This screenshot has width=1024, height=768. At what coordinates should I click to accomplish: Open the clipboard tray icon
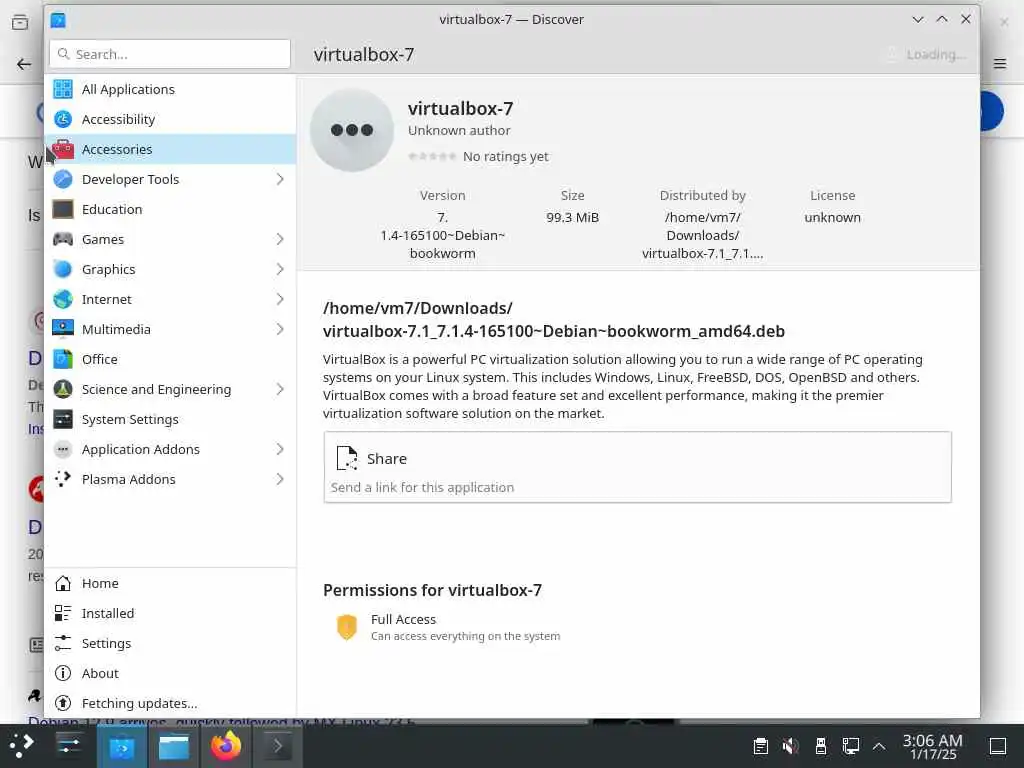[760, 746]
